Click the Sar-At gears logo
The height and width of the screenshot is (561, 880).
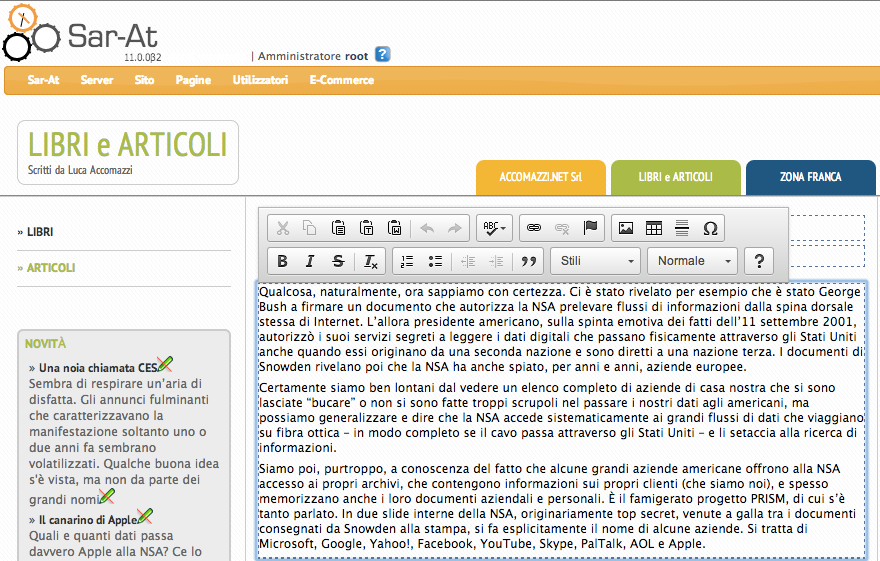point(31,33)
